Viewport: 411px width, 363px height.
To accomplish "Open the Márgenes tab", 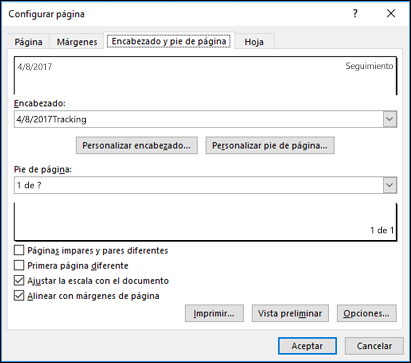I will (77, 42).
